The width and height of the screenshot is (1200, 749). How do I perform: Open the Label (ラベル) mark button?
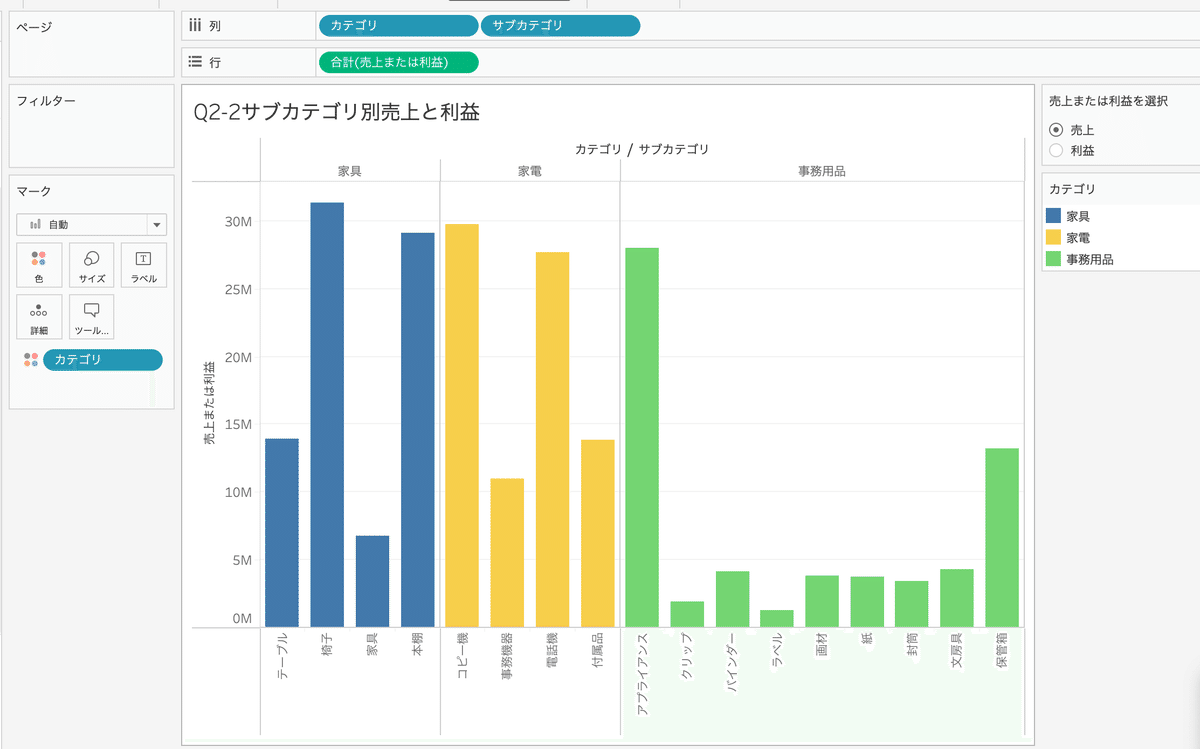143,265
